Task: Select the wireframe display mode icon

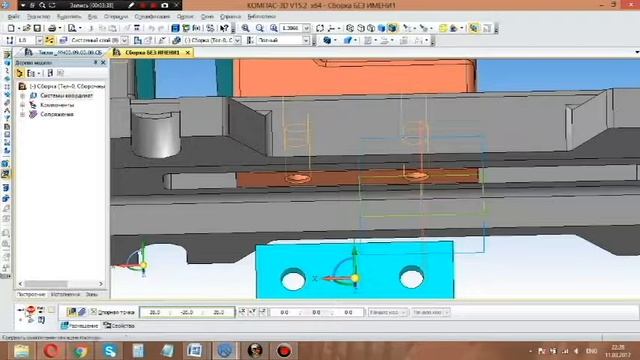Action: (x=350, y=28)
